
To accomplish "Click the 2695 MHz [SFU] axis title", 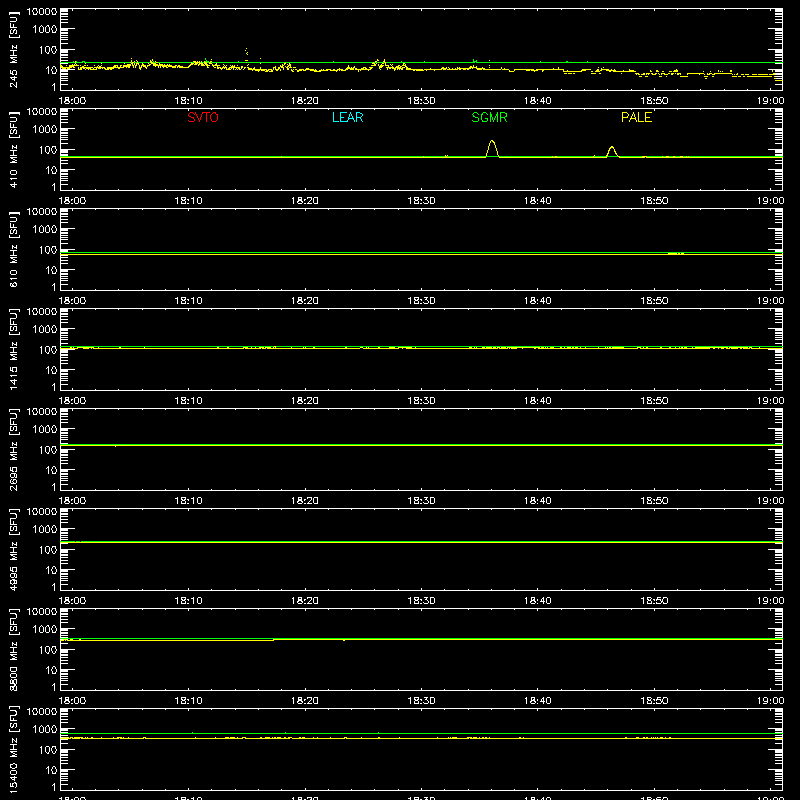I will [13, 449].
